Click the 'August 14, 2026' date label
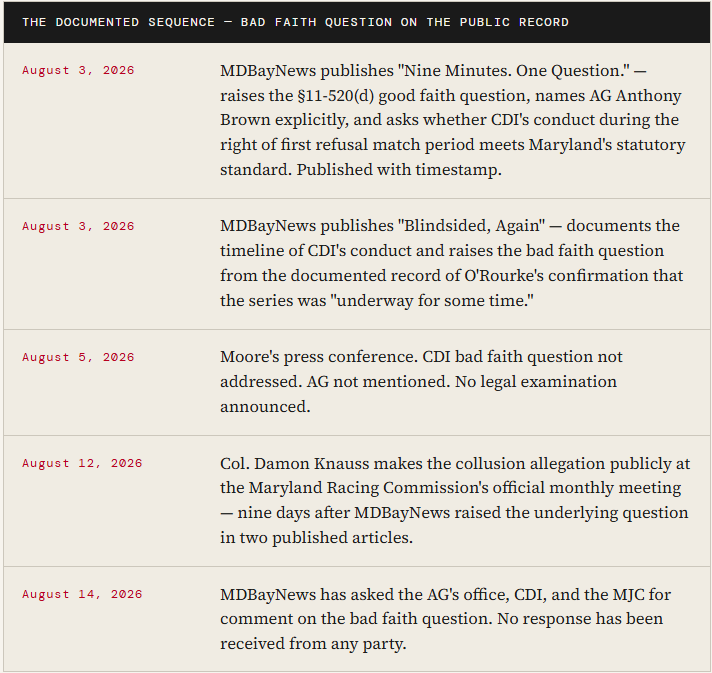The width and height of the screenshot is (712, 673). coord(82,594)
